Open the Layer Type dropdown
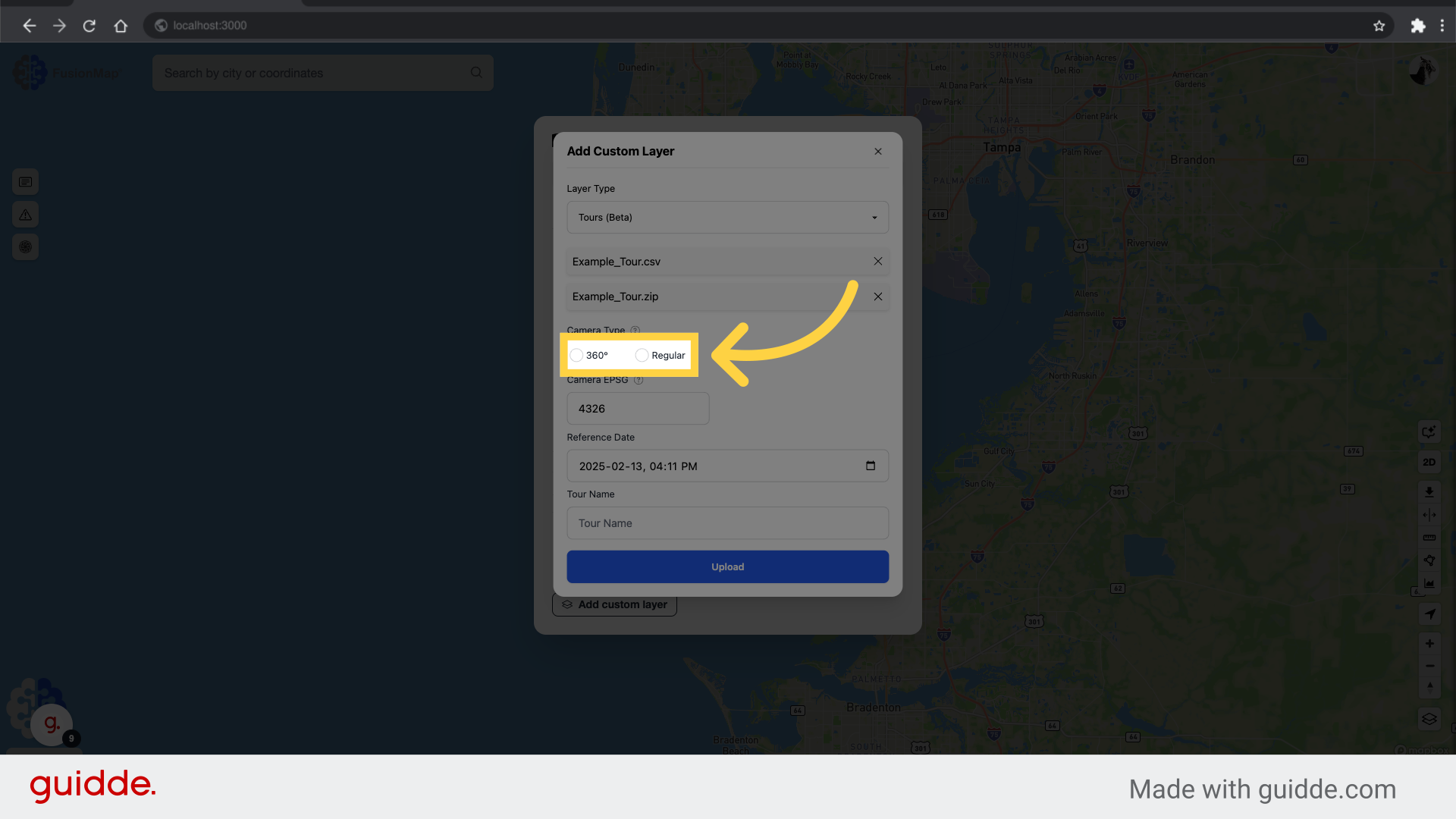This screenshot has height=819, width=1456. pyautogui.click(x=727, y=218)
